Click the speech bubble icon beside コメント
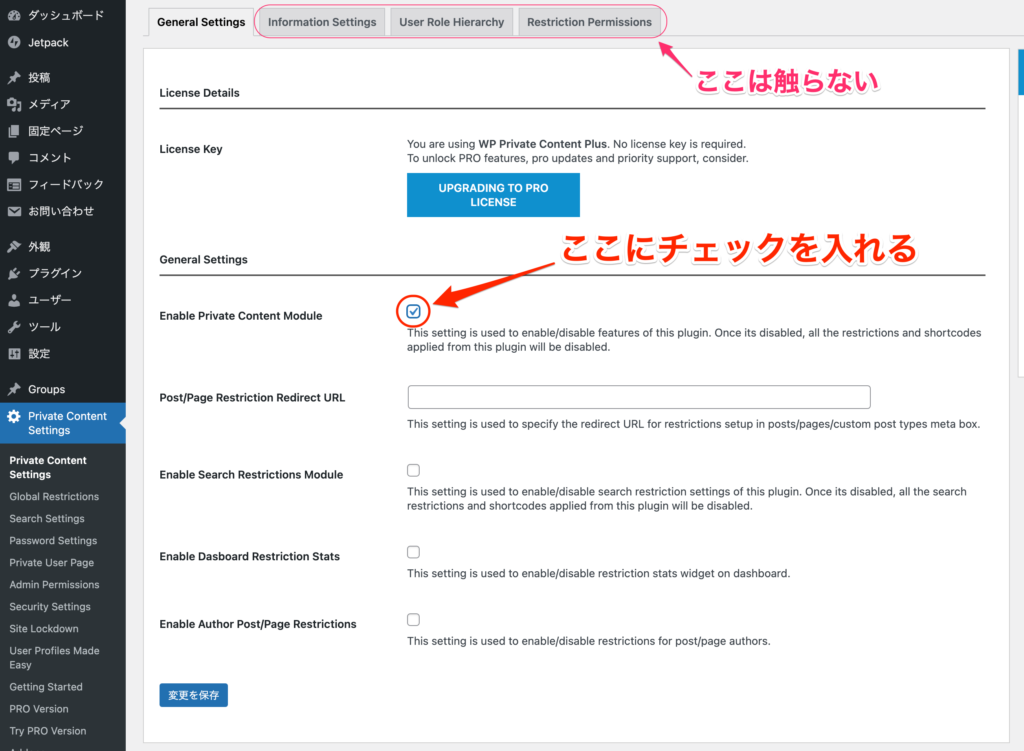 coord(14,157)
